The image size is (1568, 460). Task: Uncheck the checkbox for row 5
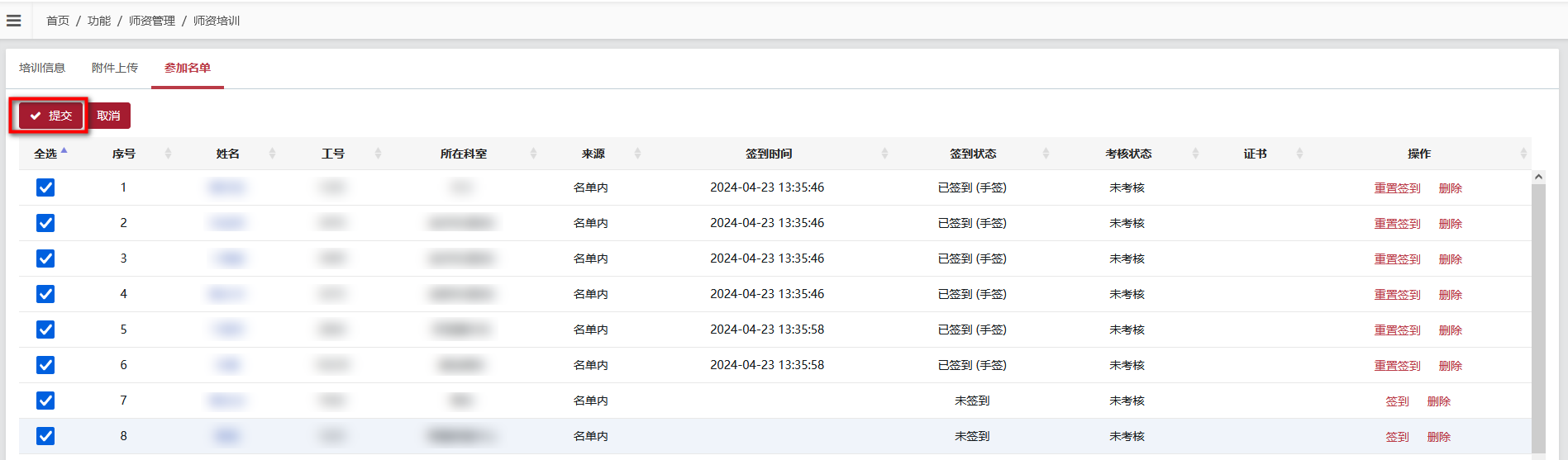(x=45, y=330)
